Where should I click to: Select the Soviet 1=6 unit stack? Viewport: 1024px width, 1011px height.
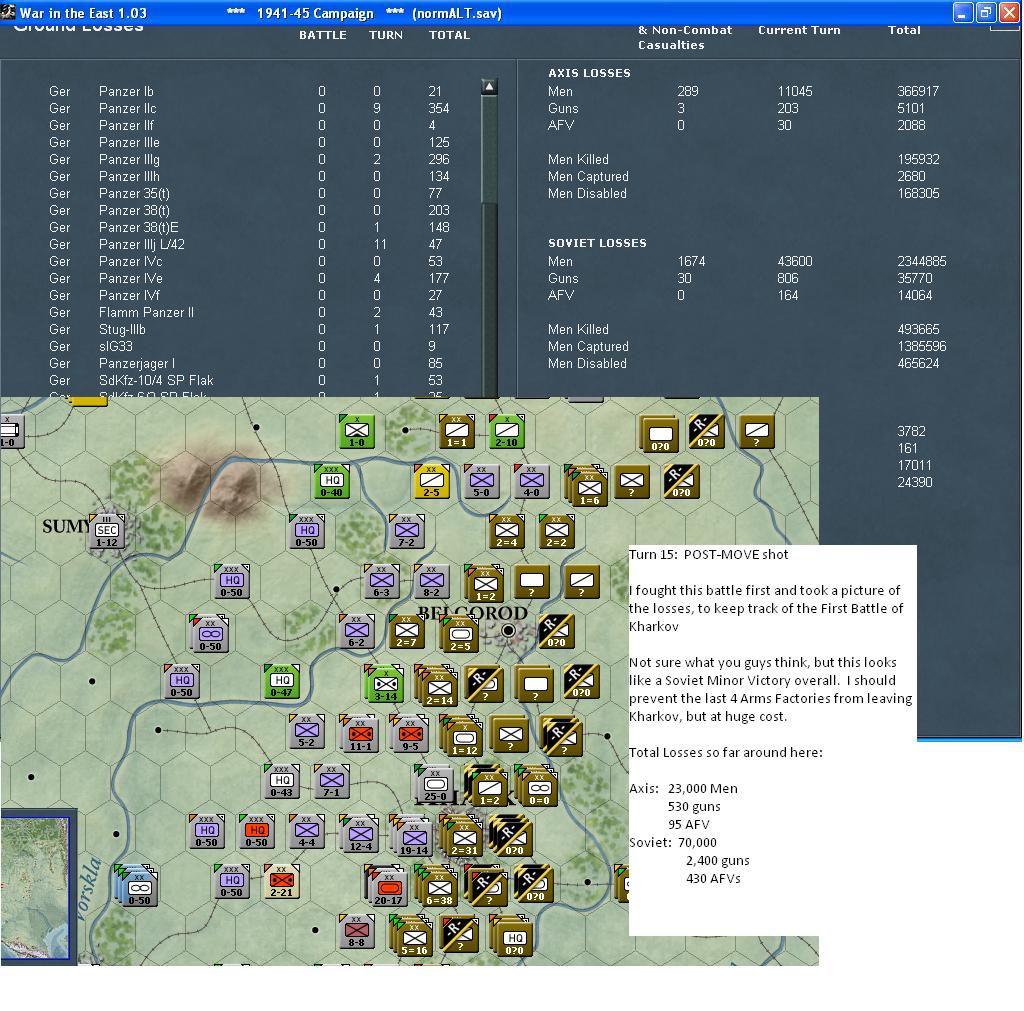pos(586,487)
